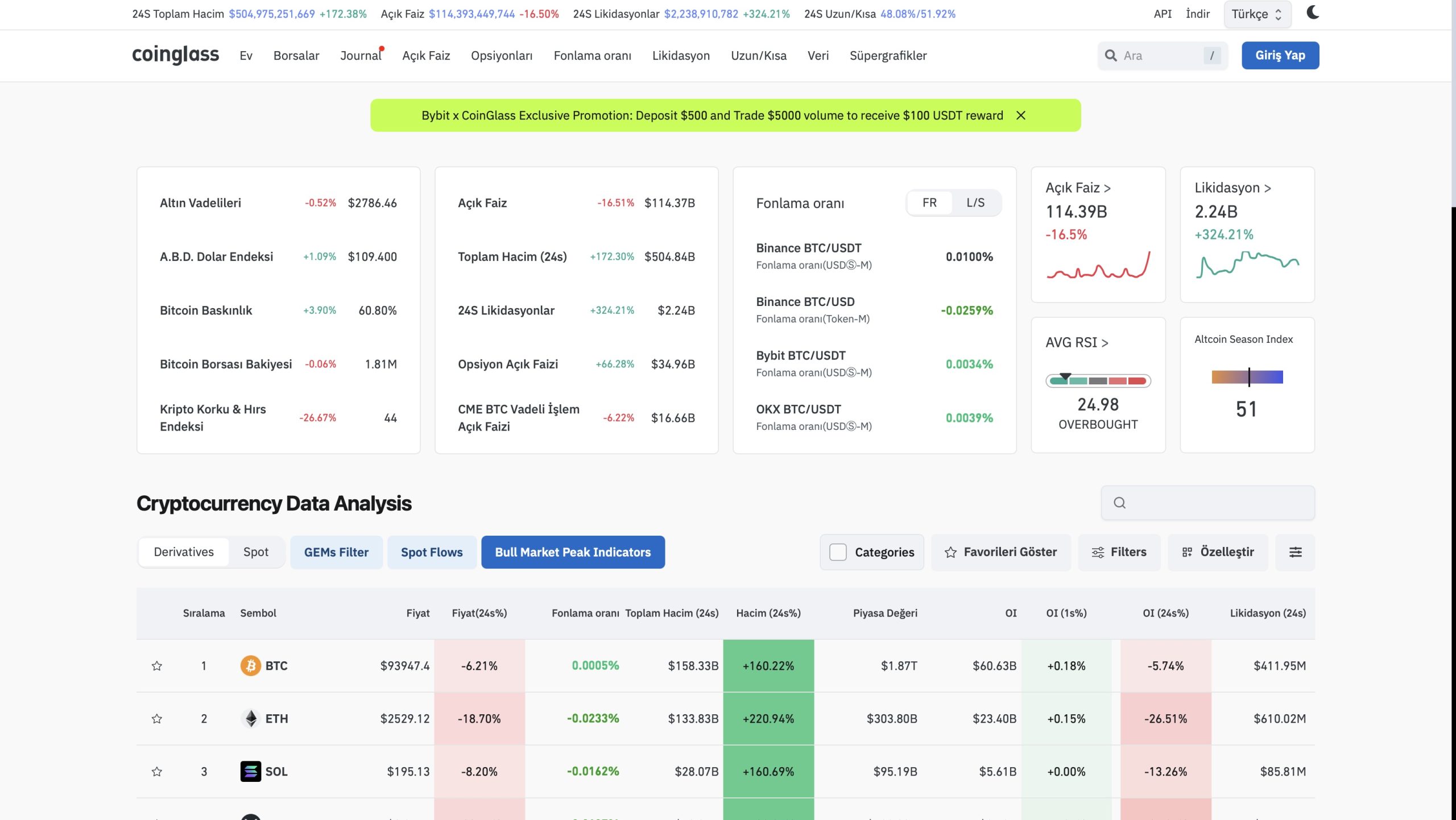Click the Likidasyon sparkline chart
1456x820 pixels.
click(1247, 264)
